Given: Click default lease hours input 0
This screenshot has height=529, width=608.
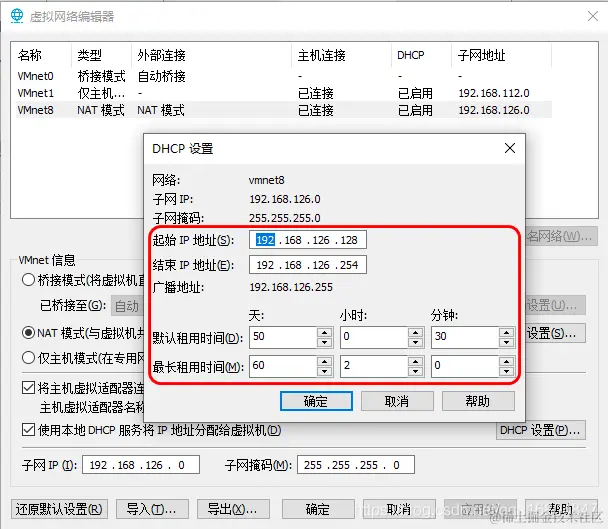Looking at the screenshot, I should pos(375,337).
